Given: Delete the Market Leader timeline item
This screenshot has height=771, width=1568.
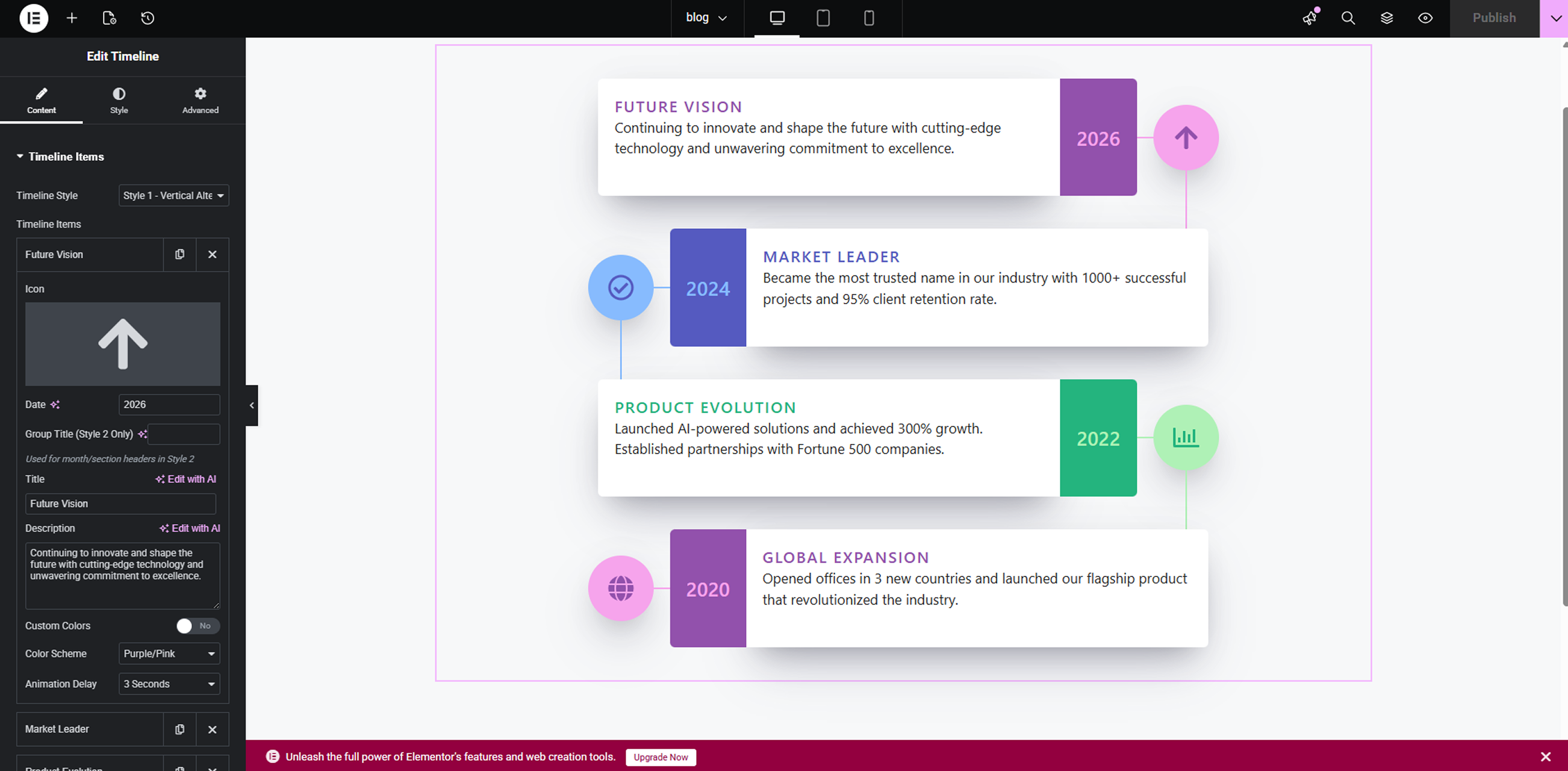Looking at the screenshot, I should coord(212,729).
